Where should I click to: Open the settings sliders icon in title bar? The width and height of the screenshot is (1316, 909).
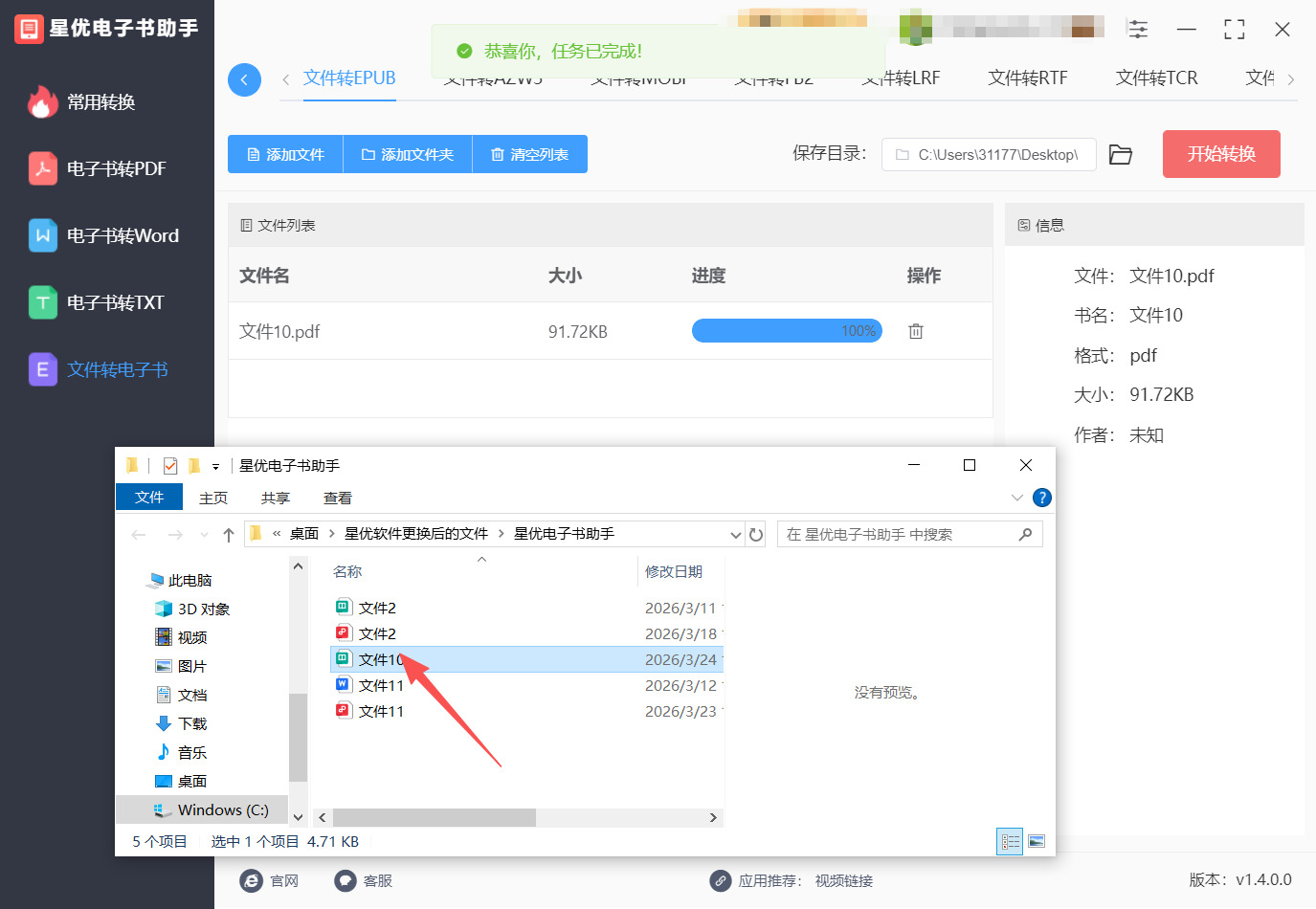coord(1138,30)
